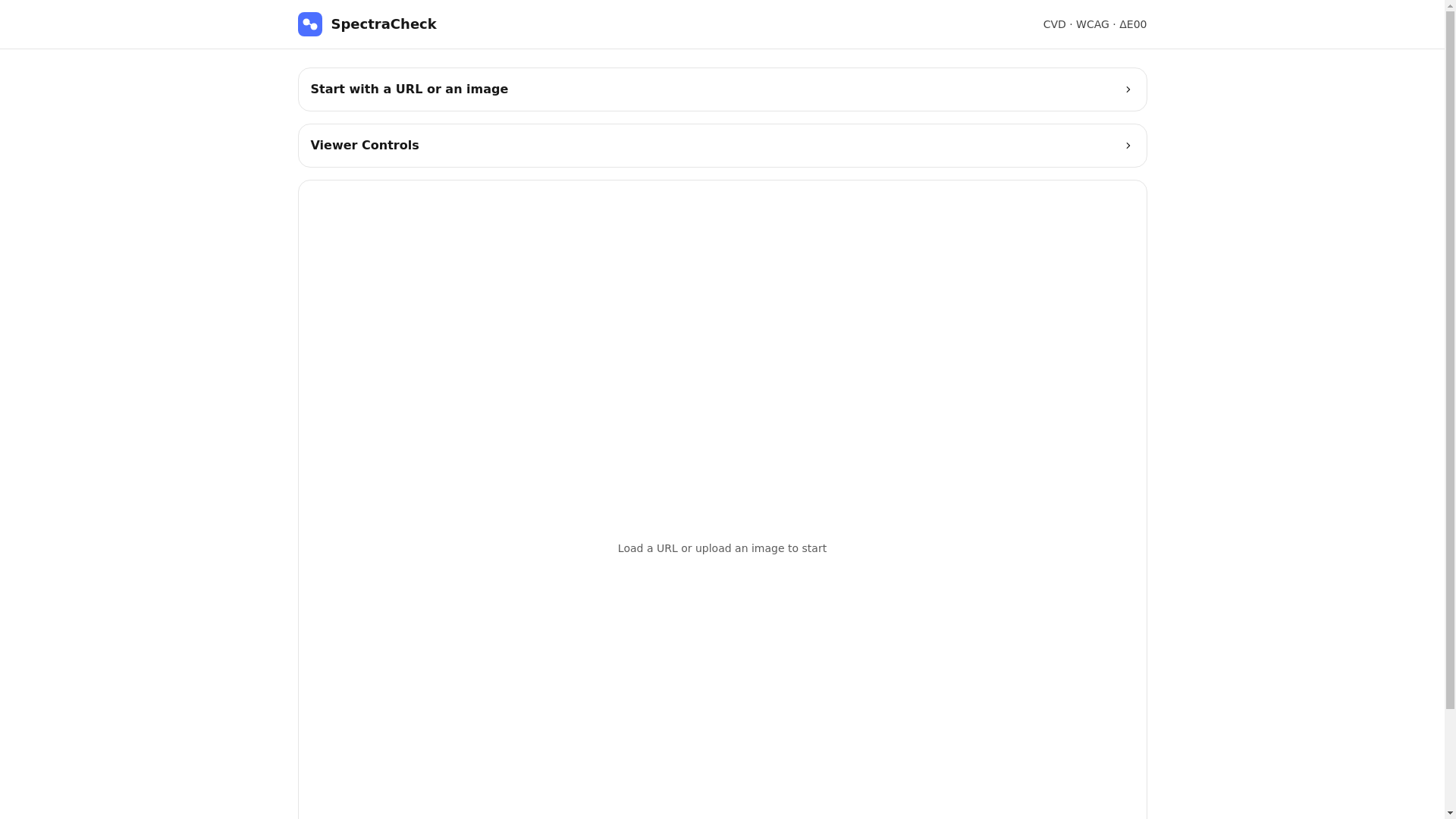Click the 'CVD · WCAG · ΔE00' header text

[1094, 24]
